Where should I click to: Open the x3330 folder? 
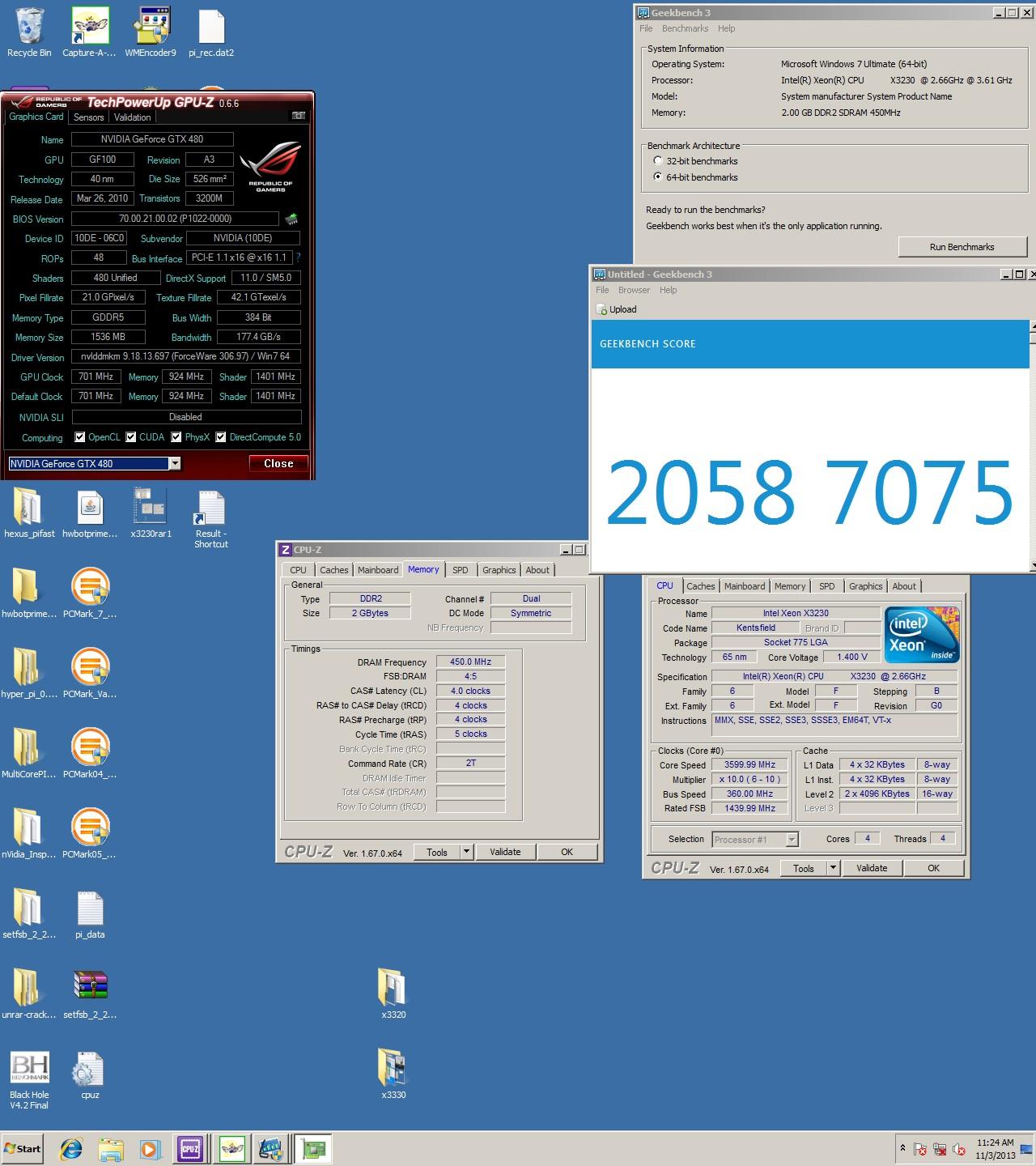(393, 1068)
